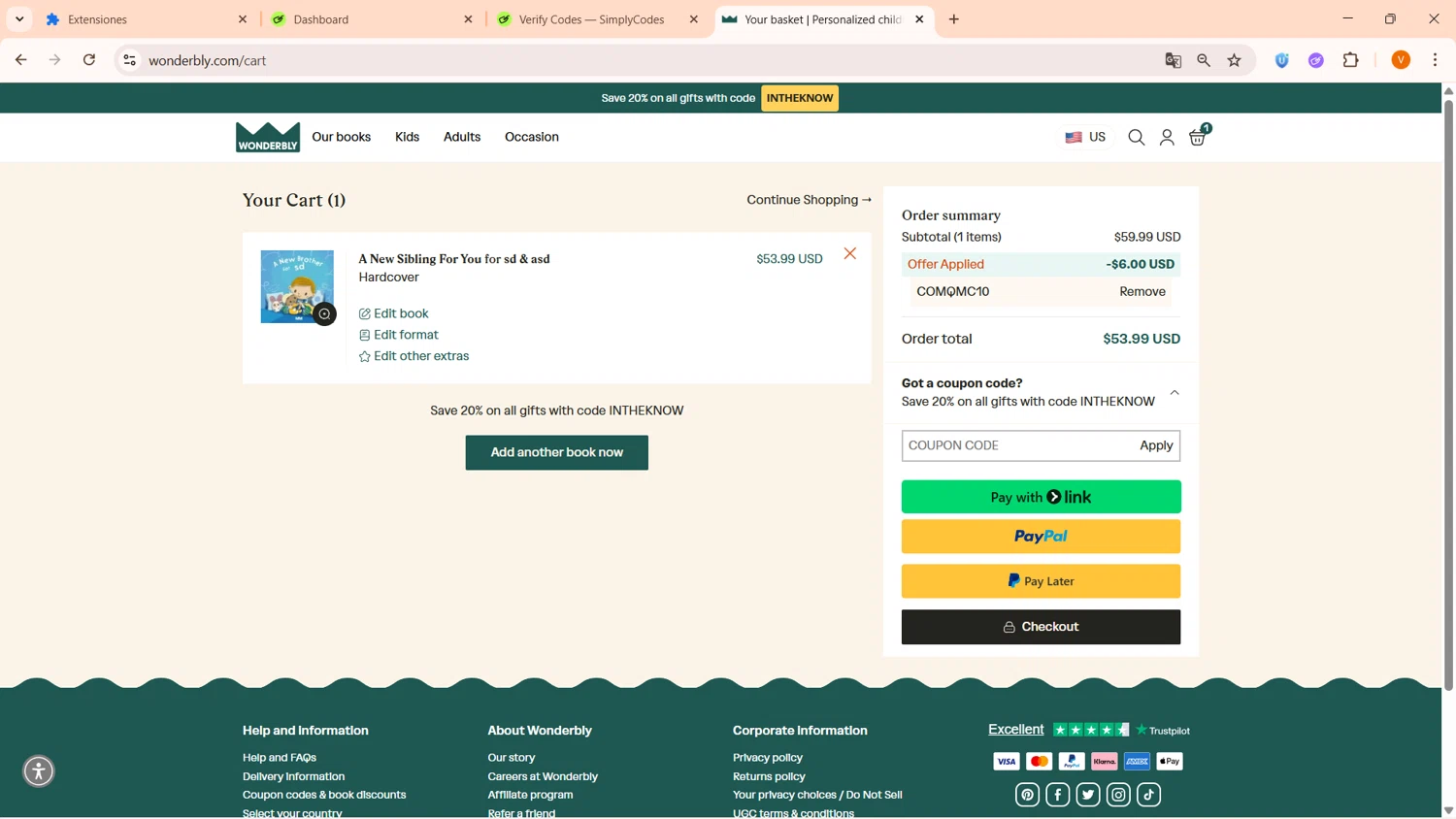Apply the coupon code
The height and width of the screenshot is (819, 1456).
point(1156,445)
